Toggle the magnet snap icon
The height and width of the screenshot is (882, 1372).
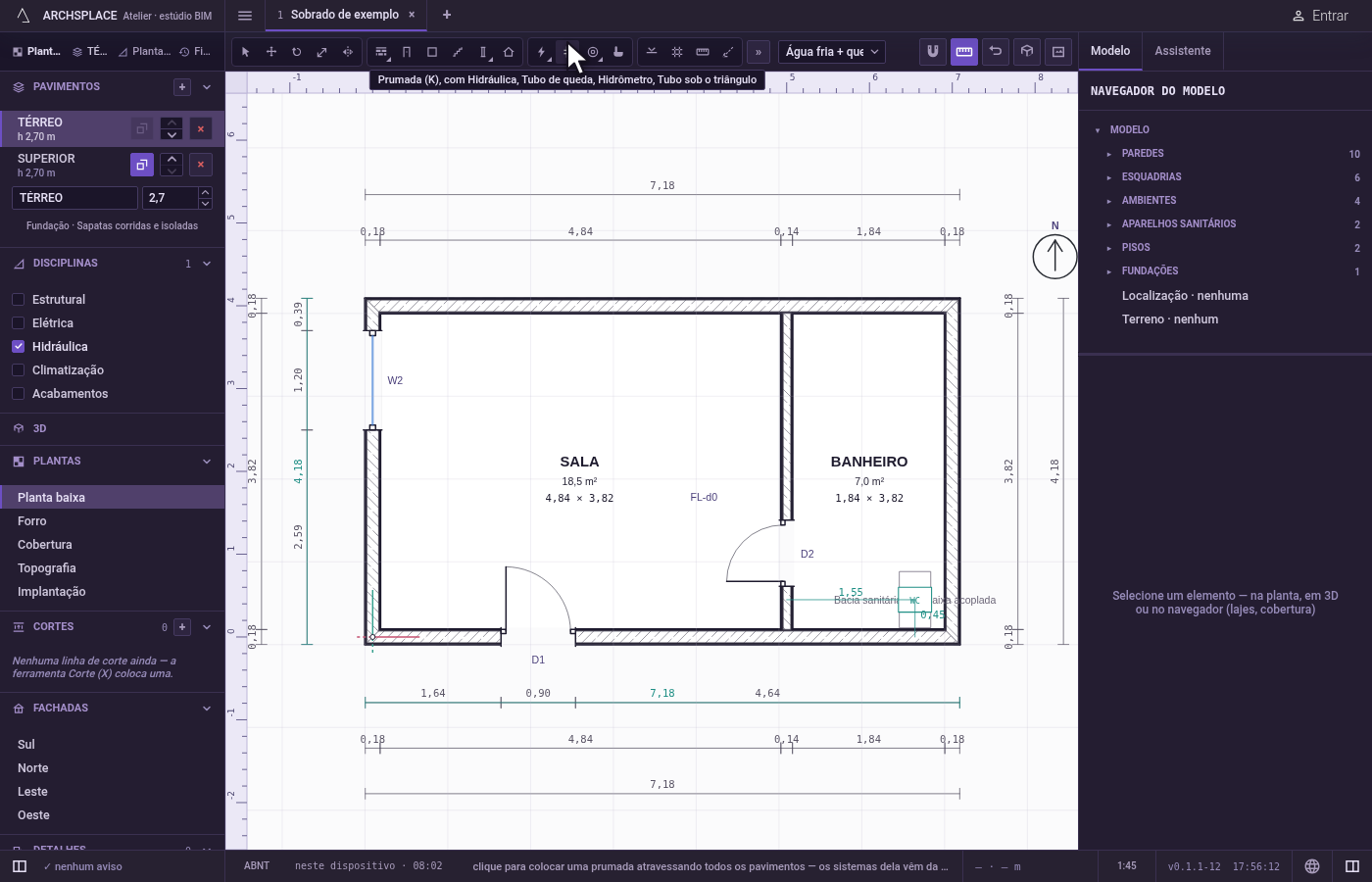(933, 51)
